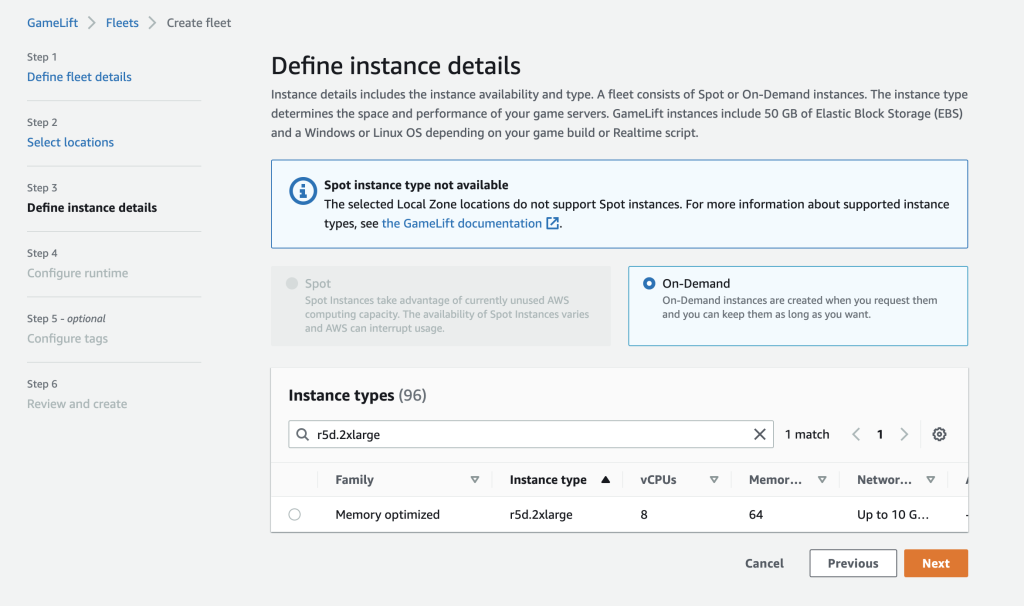Go to next page with right chevron
1024x606 pixels.
904,434
